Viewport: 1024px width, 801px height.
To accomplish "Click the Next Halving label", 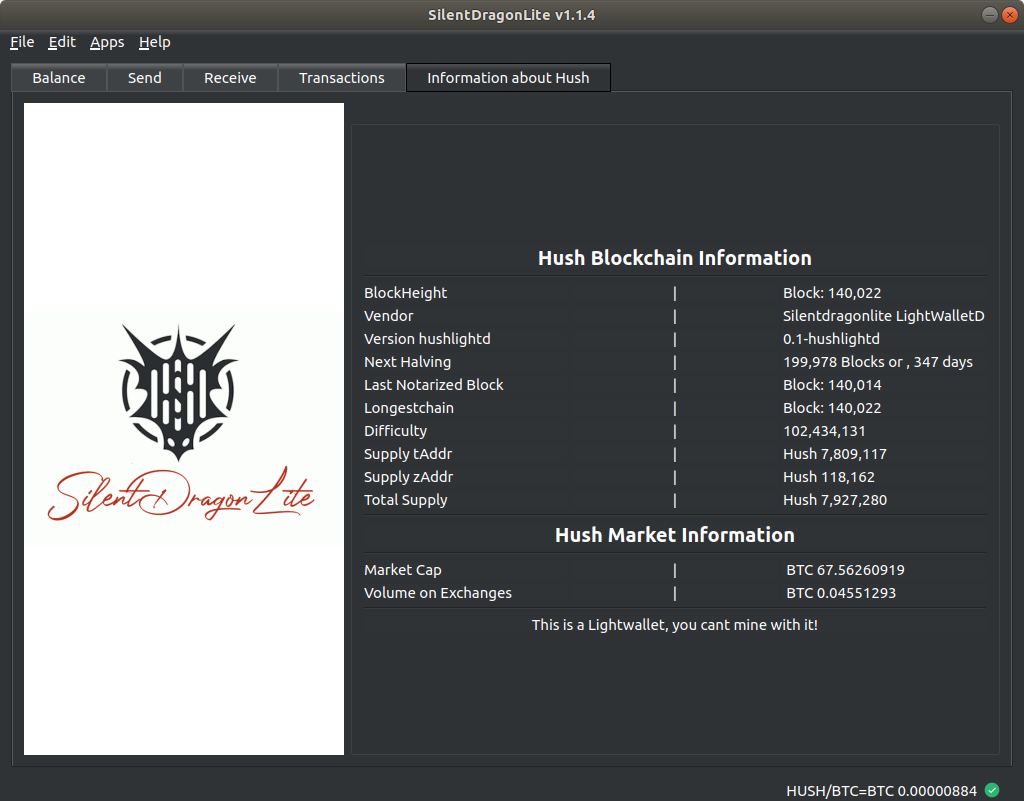I will (408, 362).
